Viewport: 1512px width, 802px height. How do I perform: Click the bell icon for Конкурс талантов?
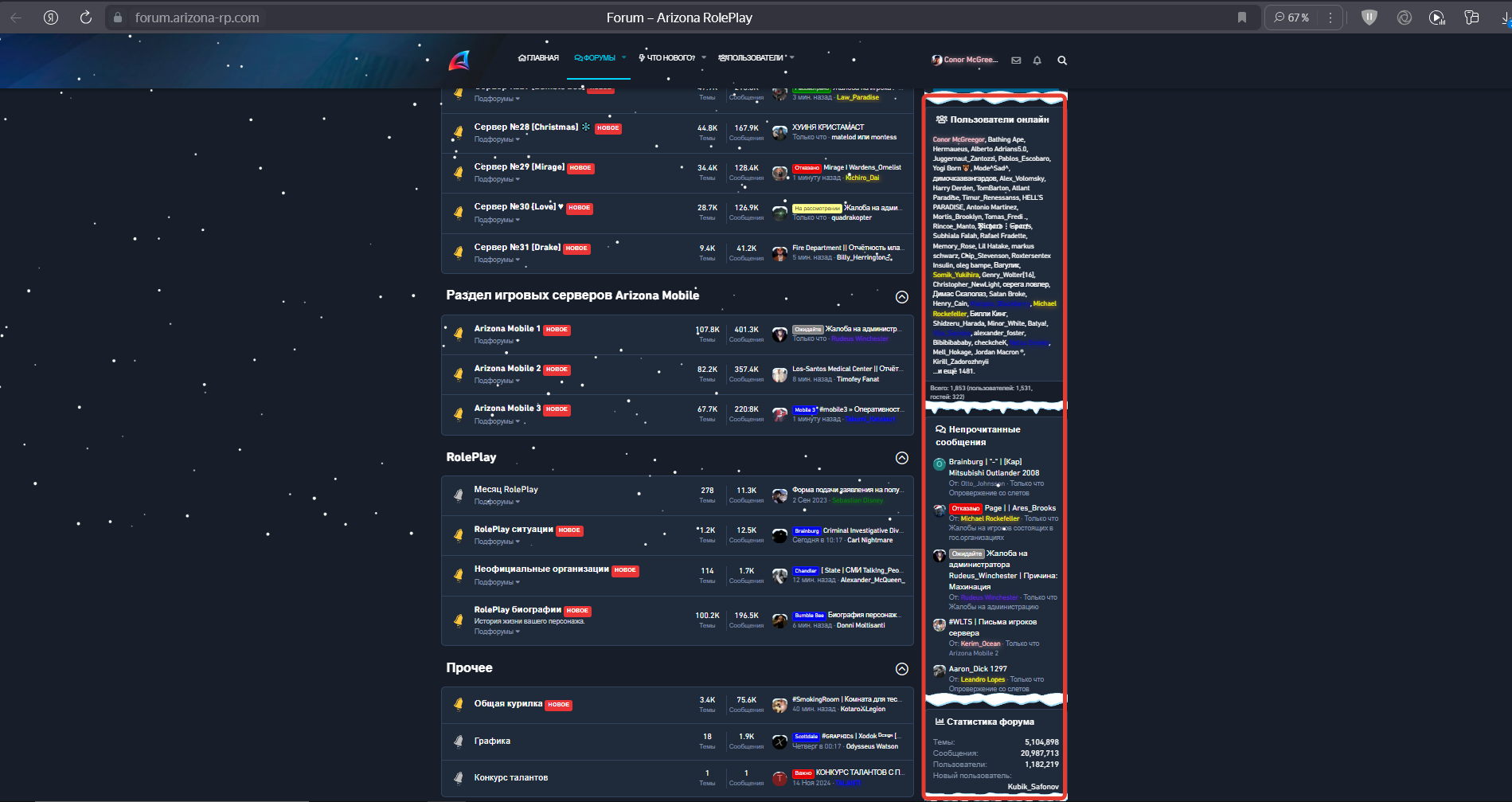(459, 778)
